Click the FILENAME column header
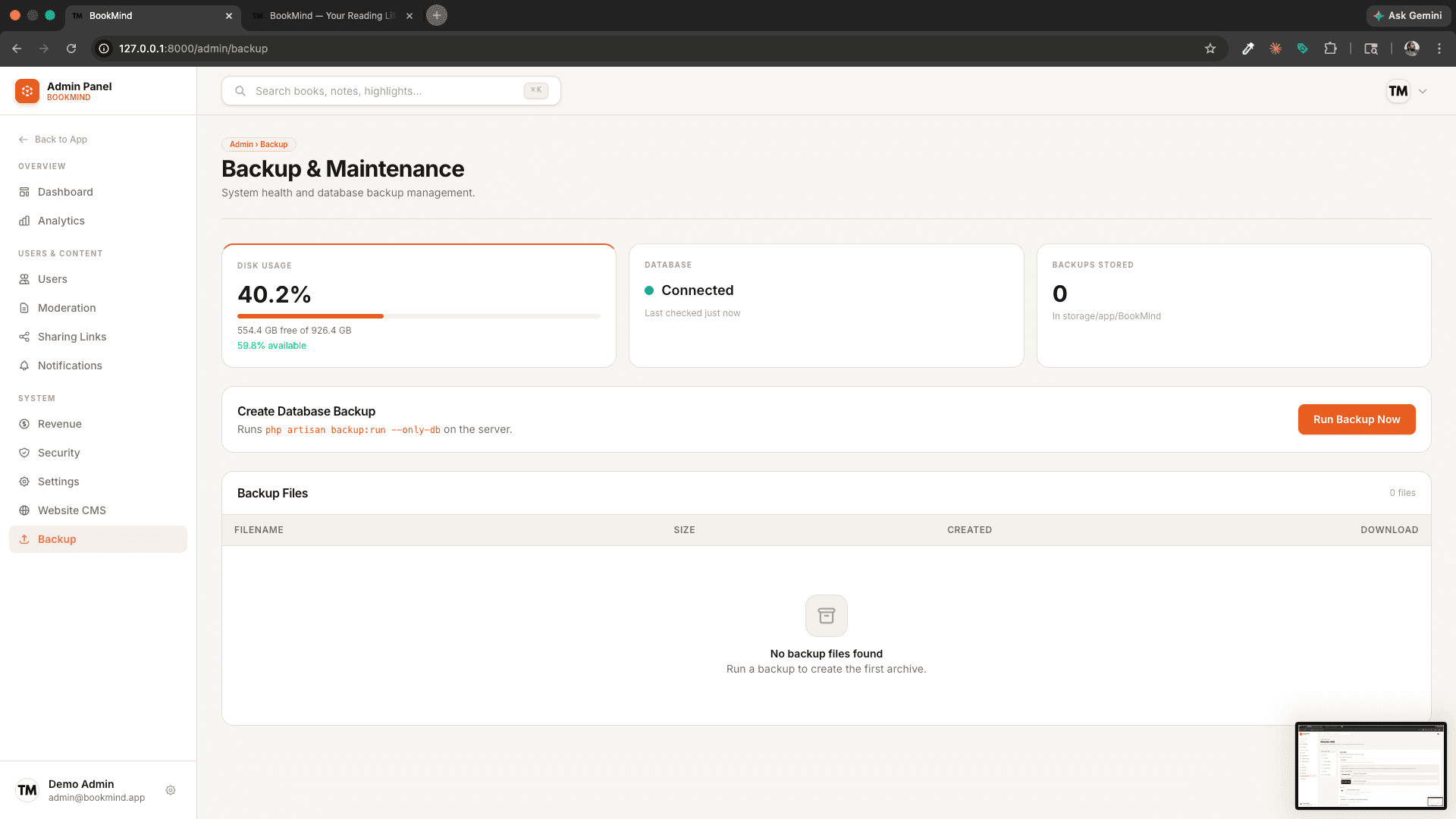1456x819 pixels. [x=259, y=530]
